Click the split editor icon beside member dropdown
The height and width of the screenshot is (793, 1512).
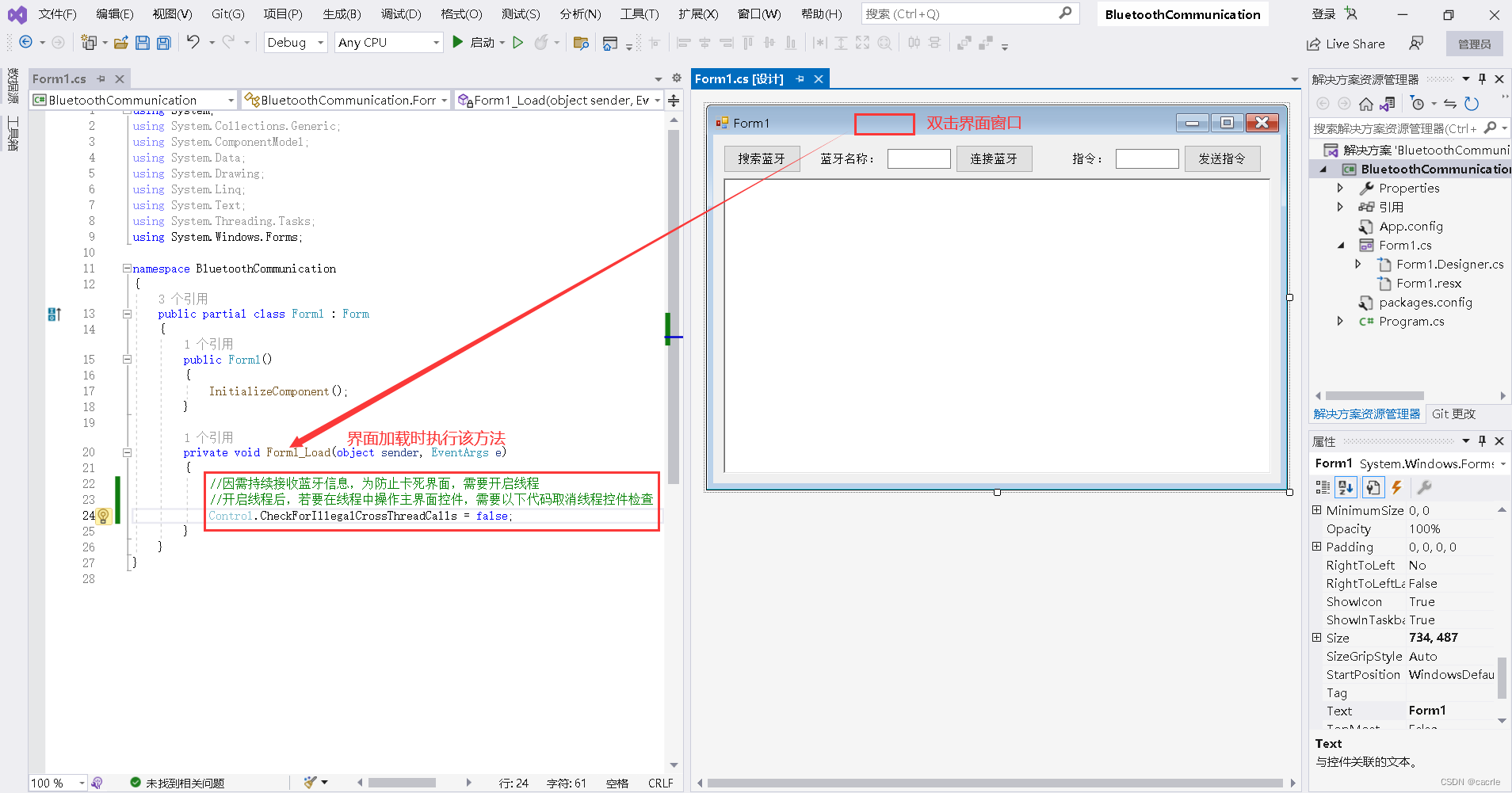pyautogui.click(x=674, y=100)
